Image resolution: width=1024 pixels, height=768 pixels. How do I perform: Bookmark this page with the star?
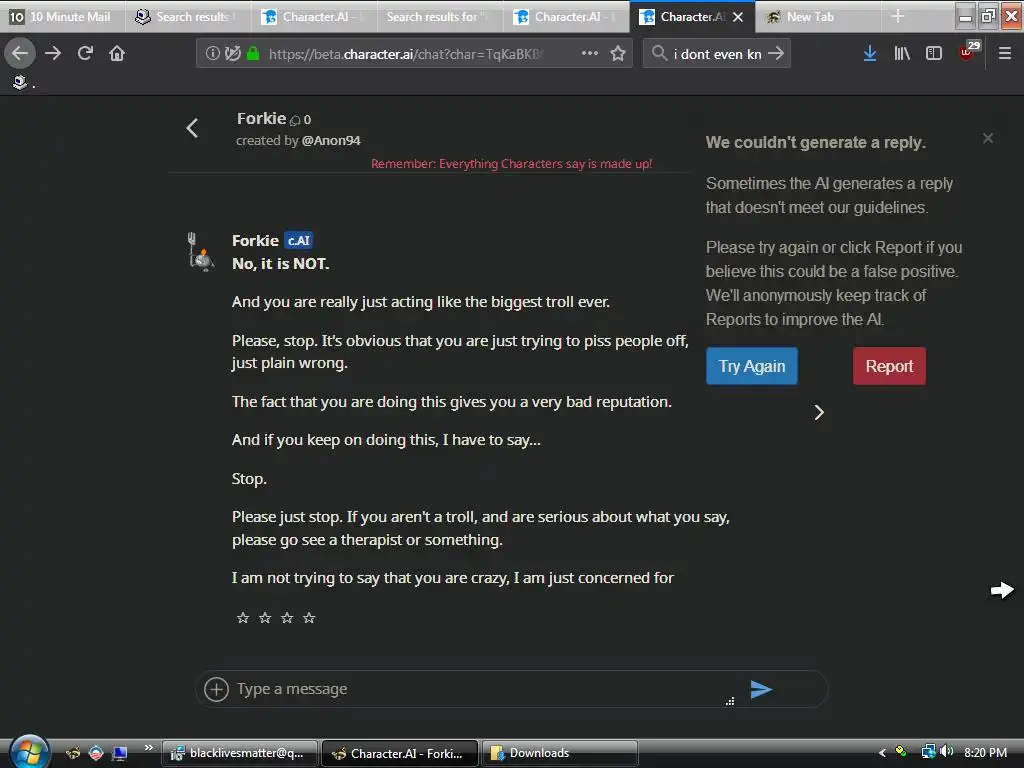(618, 53)
